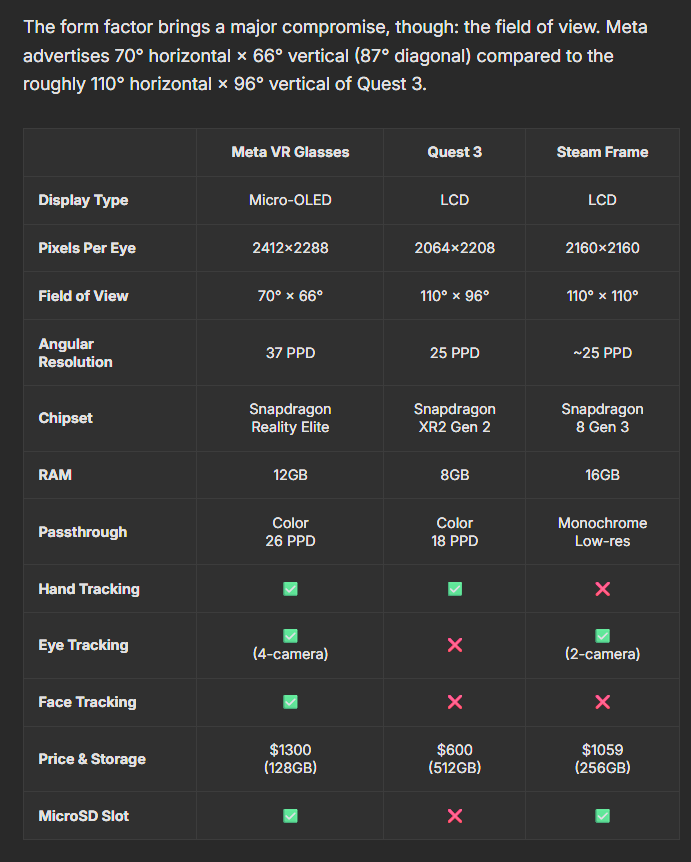Viewport: 691px width, 862px height.
Task: Click the 12GB RAM value
Action: pyautogui.click(x=290, y=475)
